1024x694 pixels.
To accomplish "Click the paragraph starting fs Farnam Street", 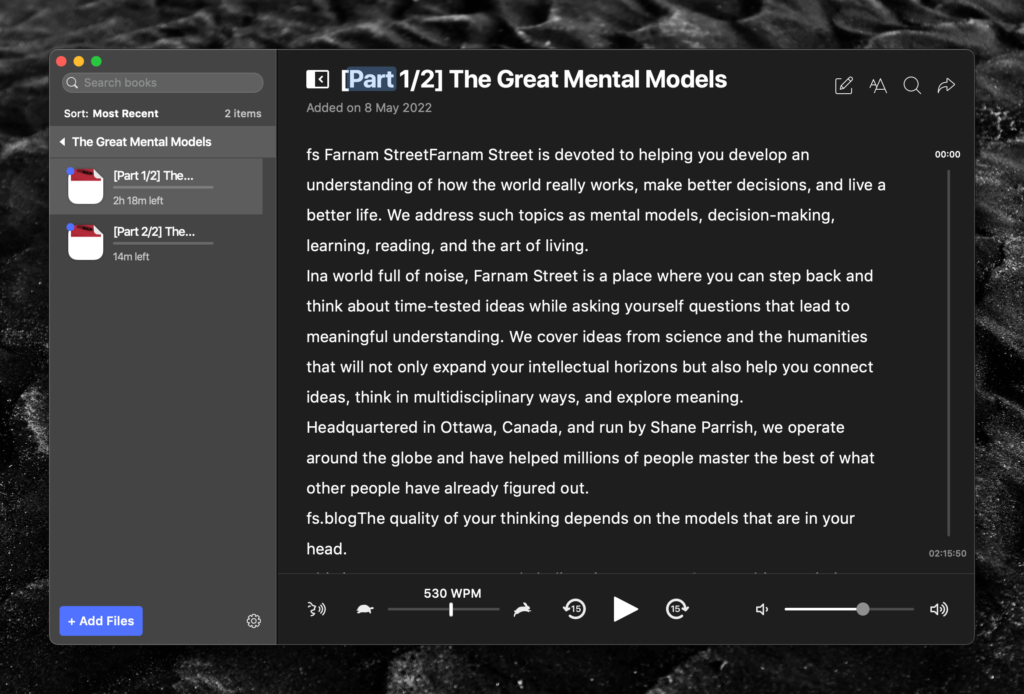I will tap(596, 200).
